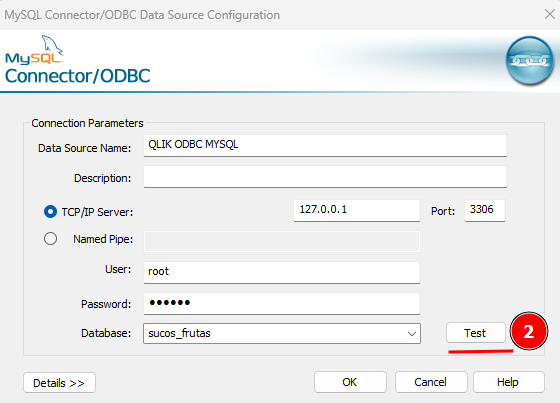Click the Connection Parameters group label

[87, 123]
